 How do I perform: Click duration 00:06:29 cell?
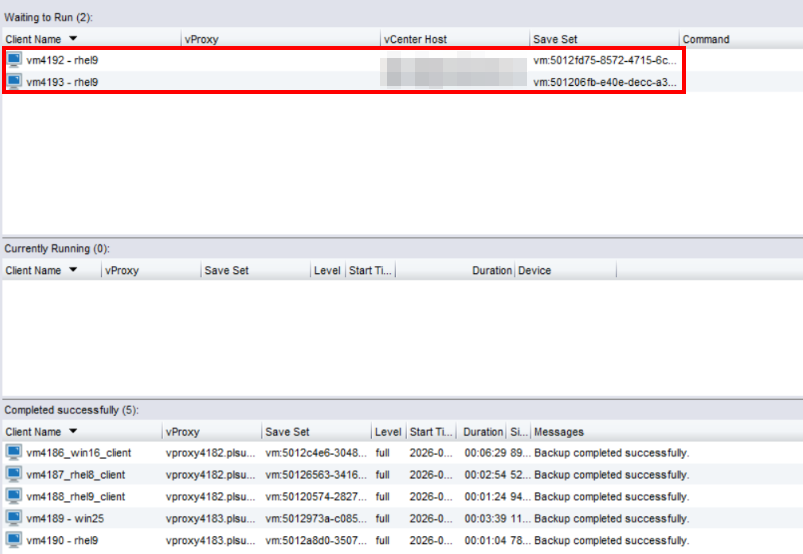pos(485,453)
